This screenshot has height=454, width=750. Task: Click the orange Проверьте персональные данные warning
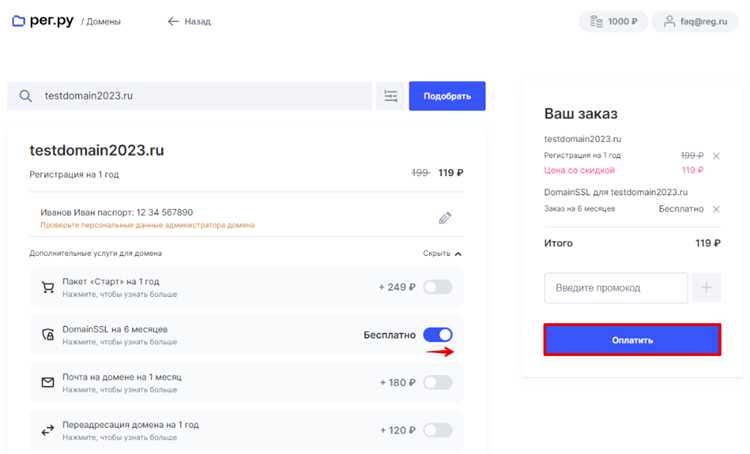(x=147, y=225)
